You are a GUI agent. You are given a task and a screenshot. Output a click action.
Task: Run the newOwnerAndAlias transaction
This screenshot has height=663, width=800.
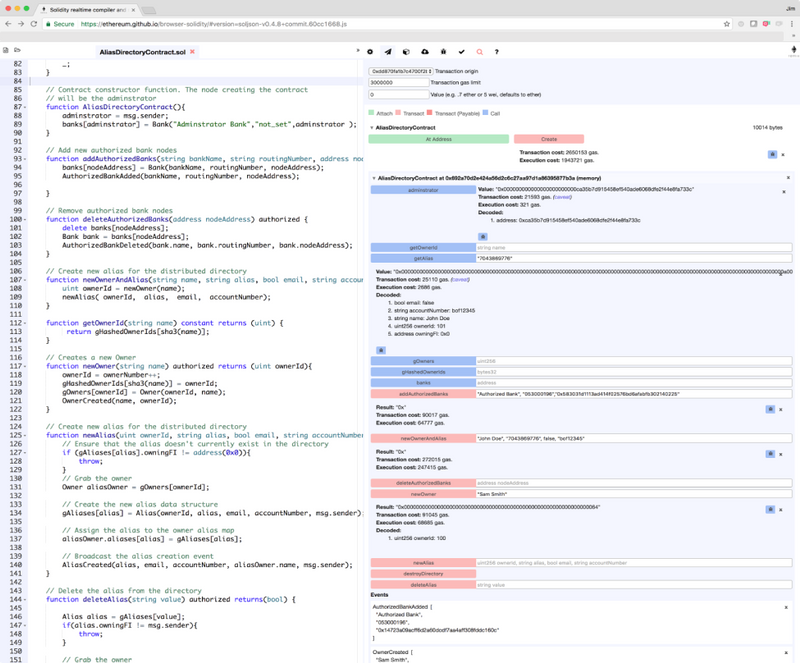click(423, 438)
